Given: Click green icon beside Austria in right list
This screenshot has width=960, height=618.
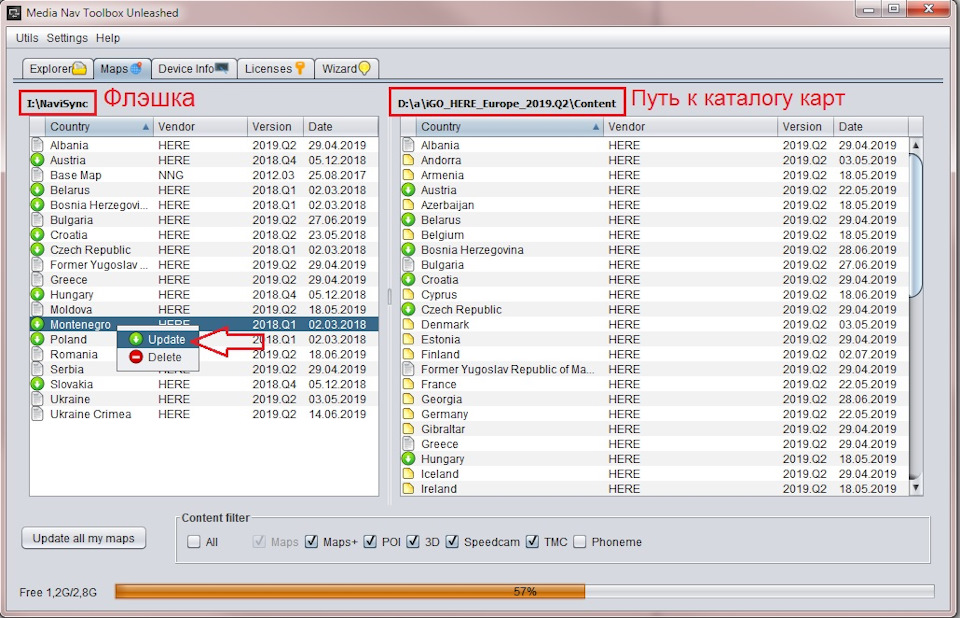Looking at the screenshot, I should pos(408,190).
